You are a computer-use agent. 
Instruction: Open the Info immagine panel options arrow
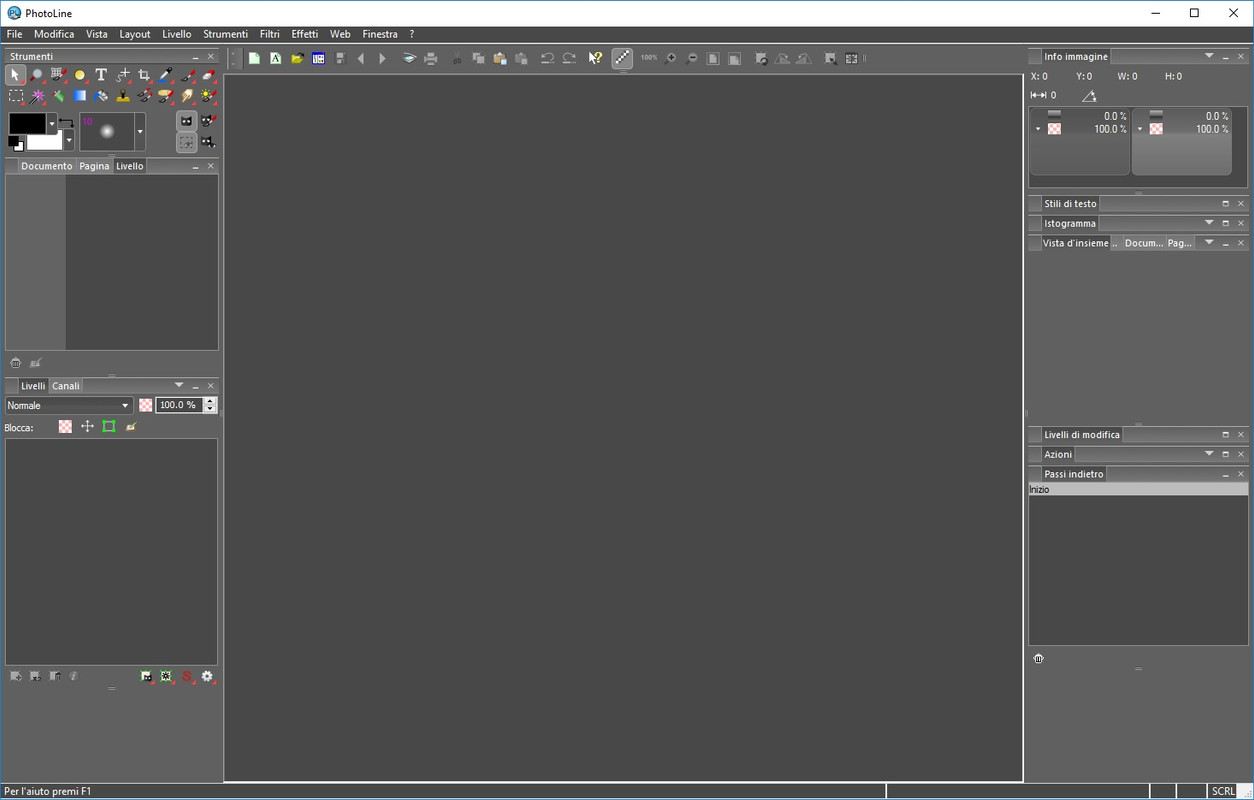(x=1208, y=57)
